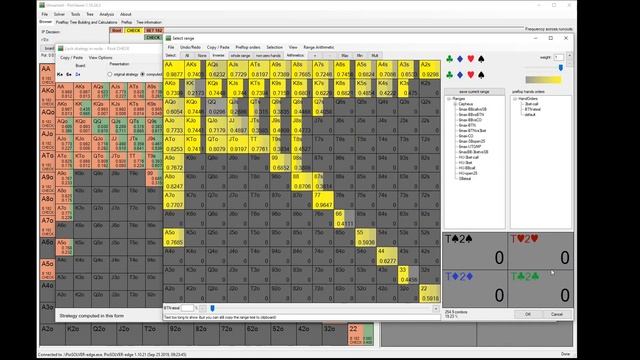
Task: Select the 3bet-call hand order
Action: pyautogui.click(x=531, y=104)
